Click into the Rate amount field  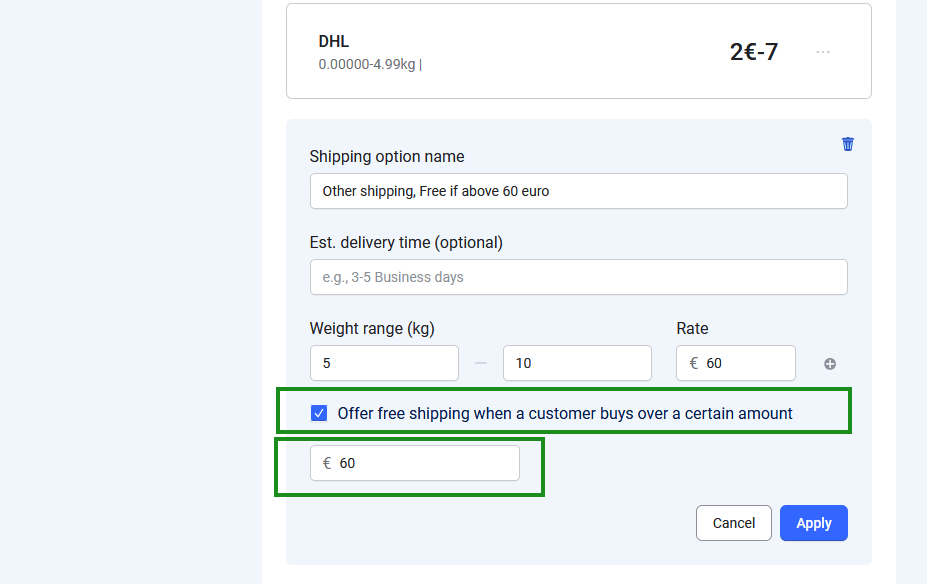coord(745,363)
